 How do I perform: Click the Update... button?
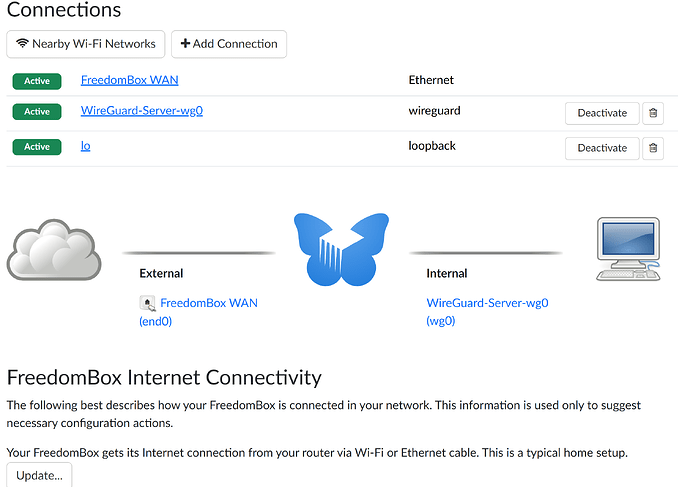coord(39,475)
